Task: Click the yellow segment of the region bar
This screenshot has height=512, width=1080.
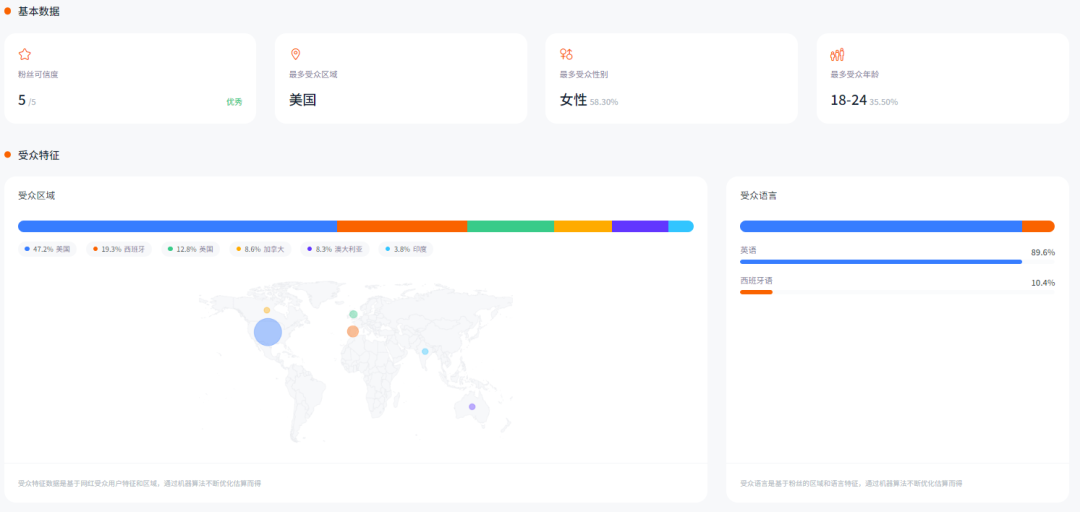Action: (x=583, y=226)
